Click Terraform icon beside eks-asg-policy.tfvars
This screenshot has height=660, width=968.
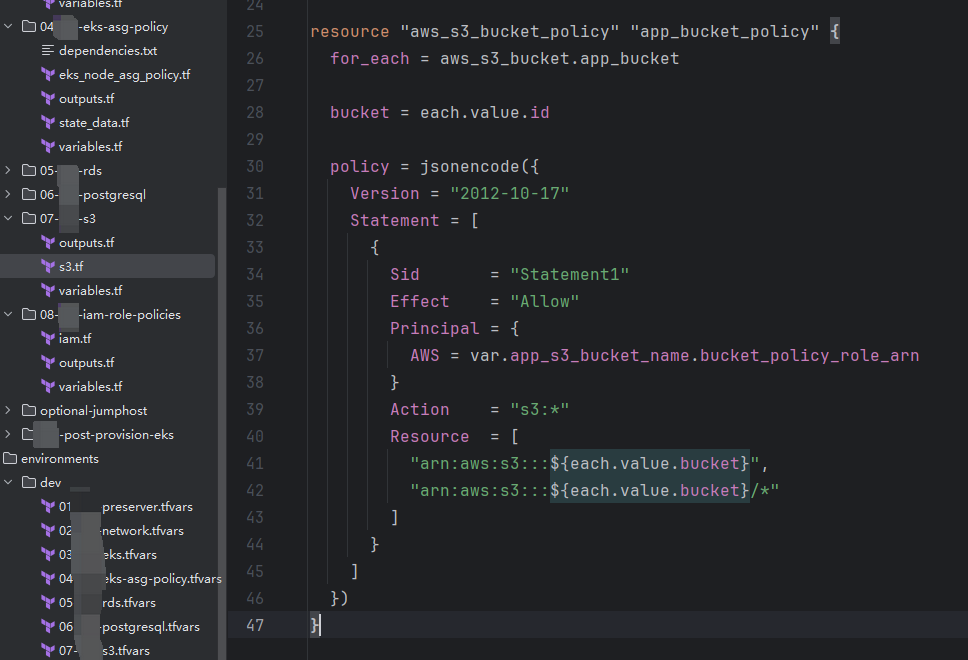tap(48, 579)
